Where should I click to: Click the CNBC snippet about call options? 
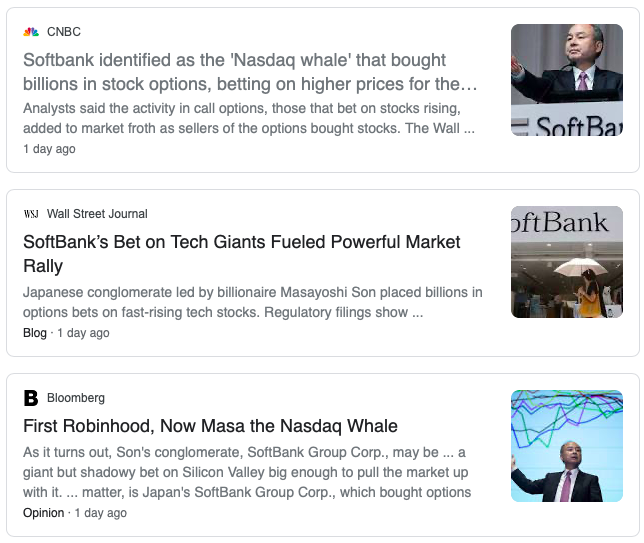(249, 118)
